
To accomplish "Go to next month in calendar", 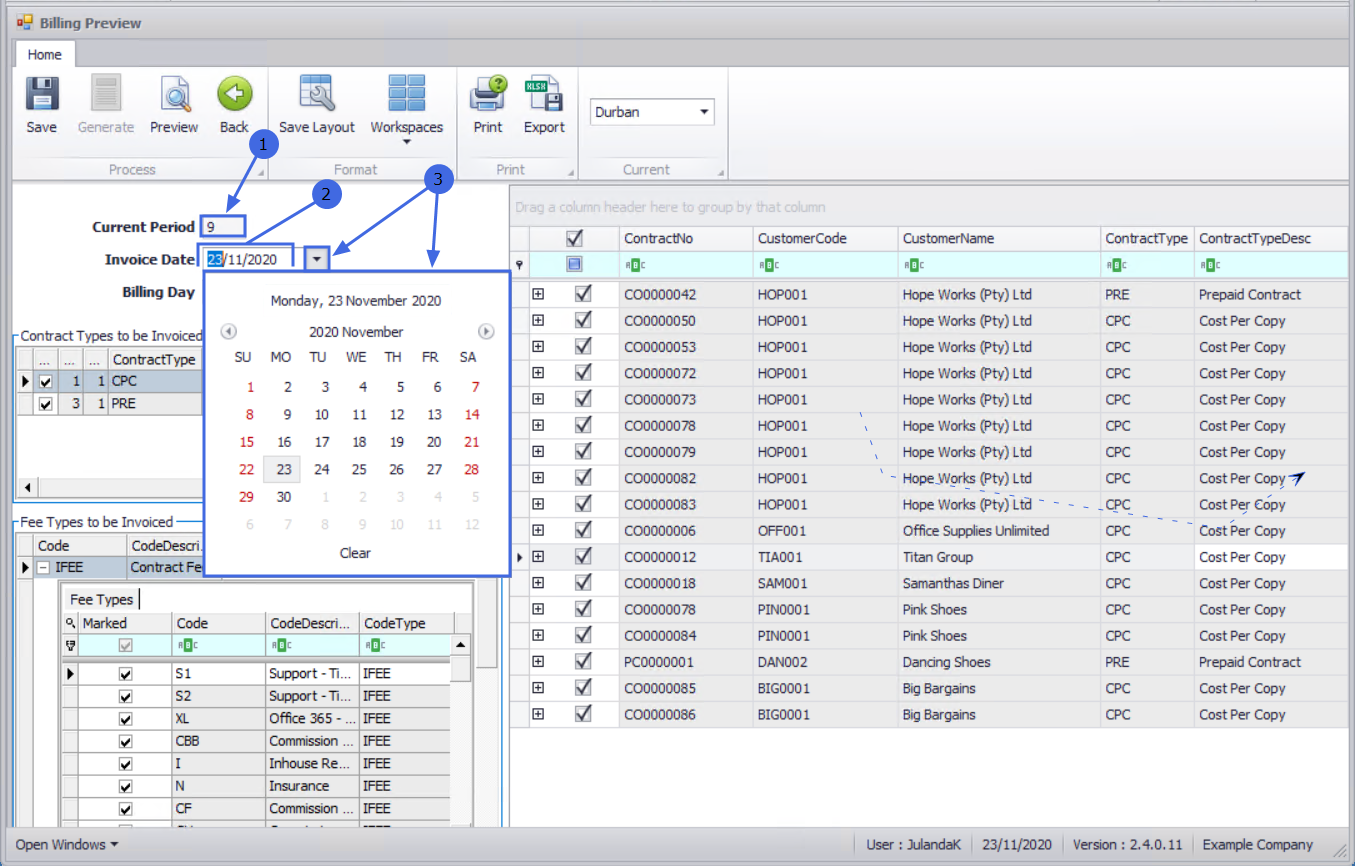I will [x=486, y=332].
